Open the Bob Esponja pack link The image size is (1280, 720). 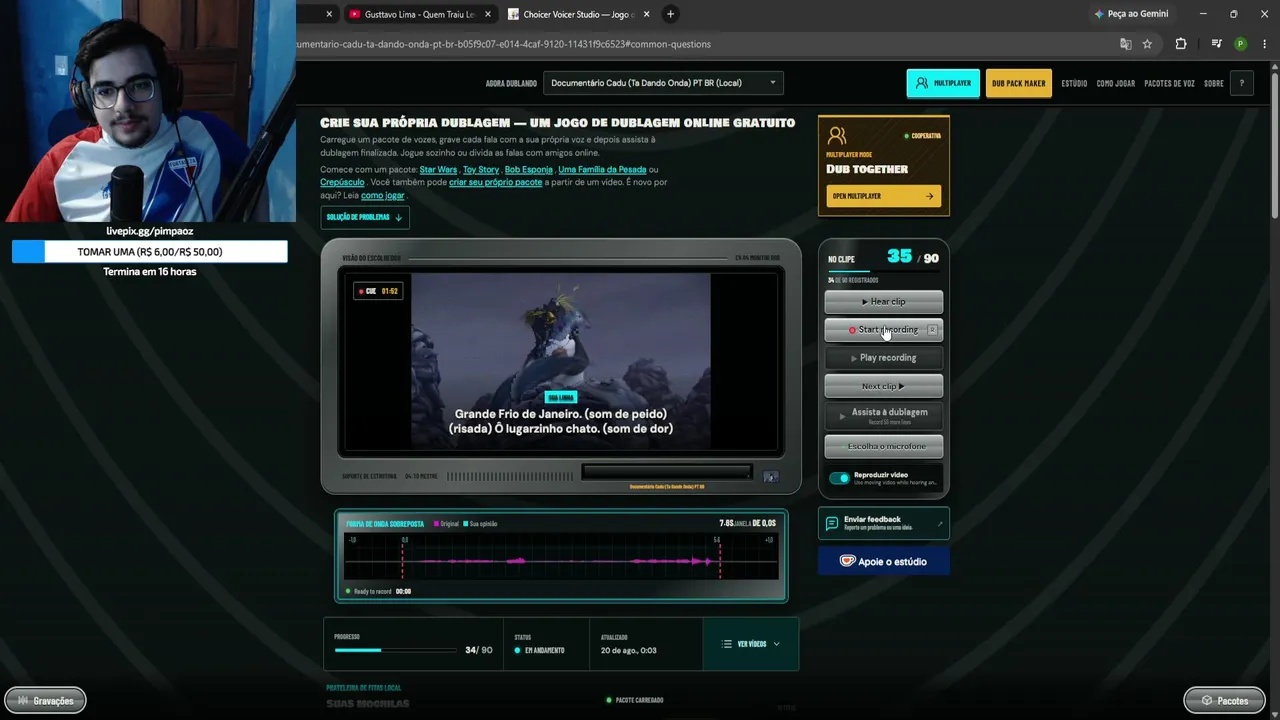click(x=528, y=170)
